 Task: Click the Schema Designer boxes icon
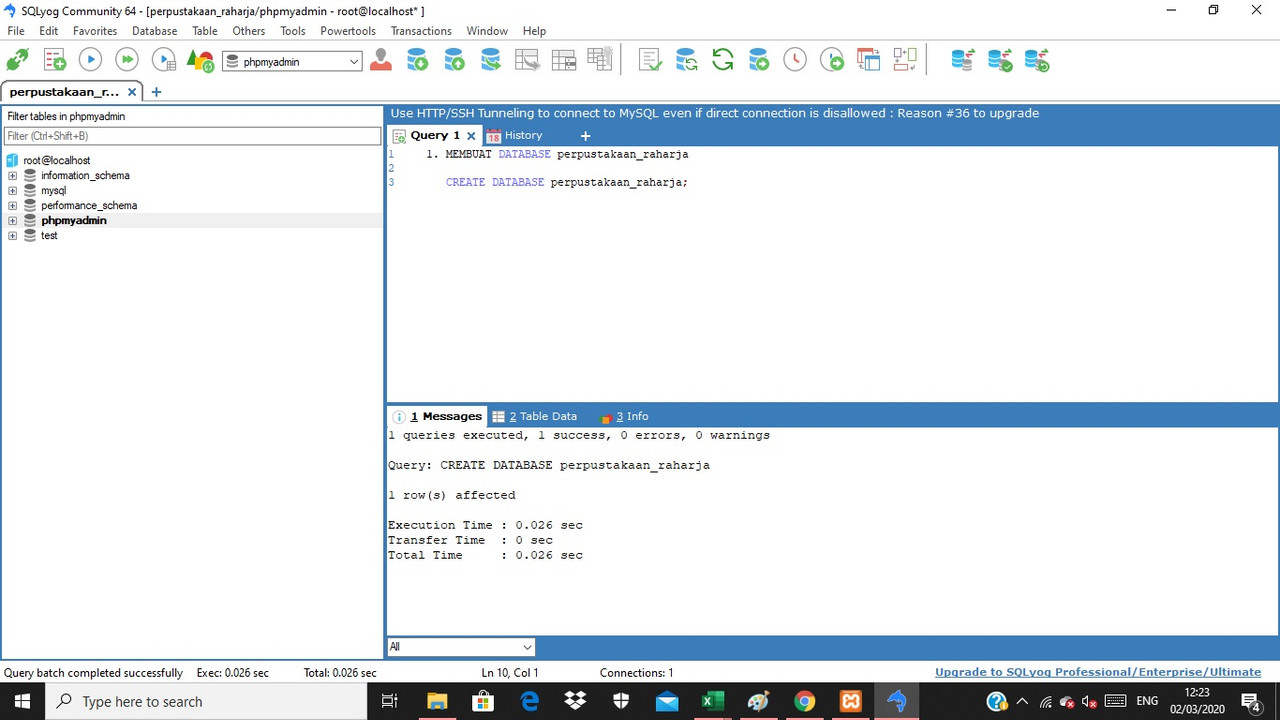[x=905, y=60]
